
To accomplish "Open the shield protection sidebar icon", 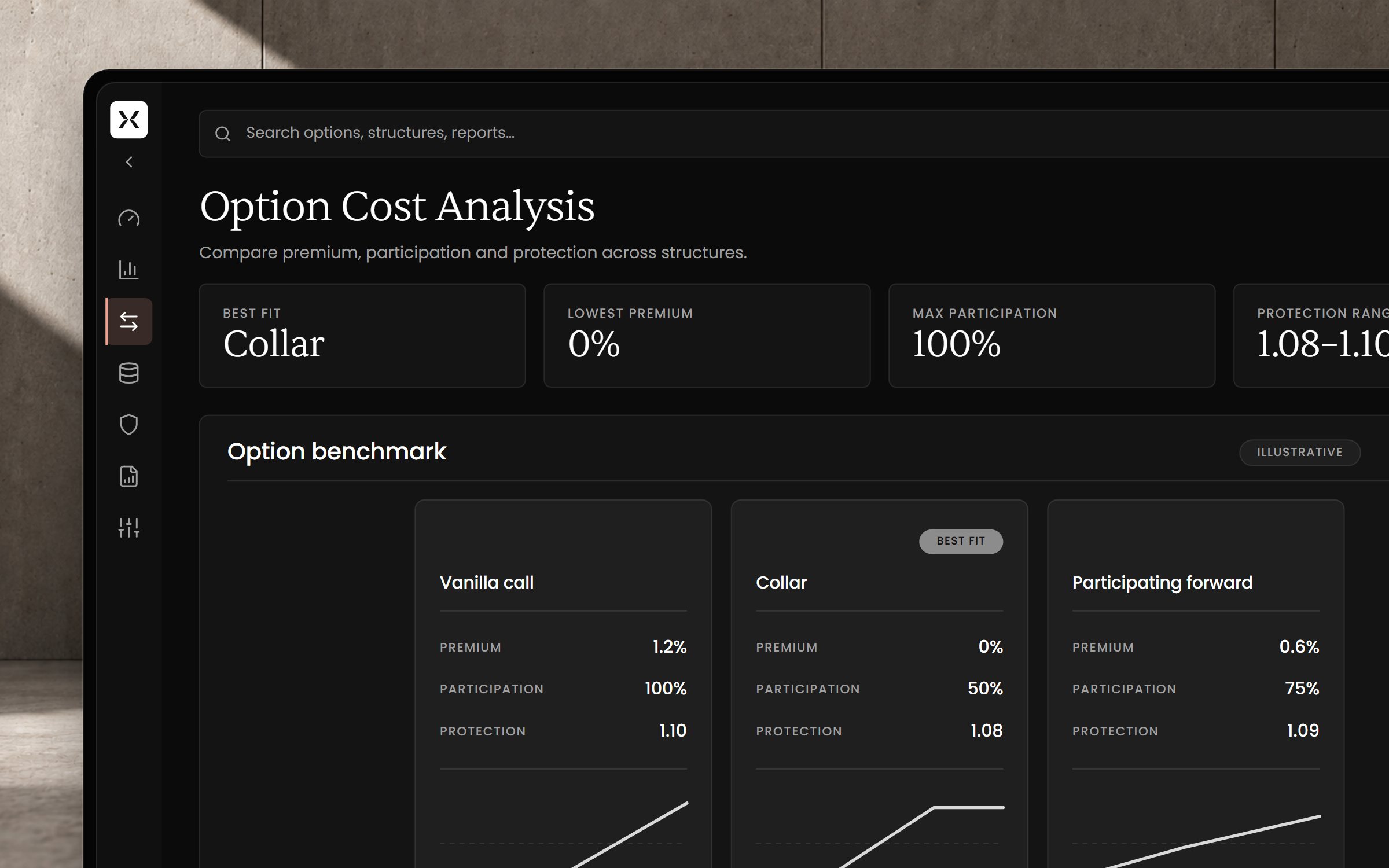I will pos(128,425).
